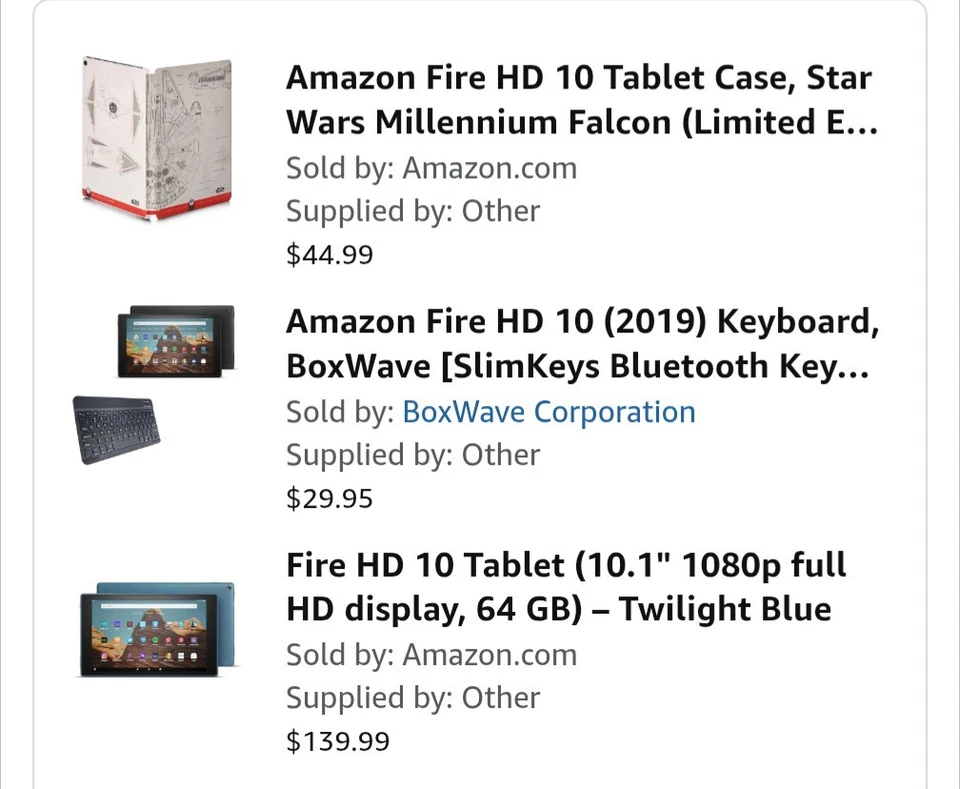Click the $139.99 price of the tablet
Screen dimensions: 960x789
click(337, 741)
